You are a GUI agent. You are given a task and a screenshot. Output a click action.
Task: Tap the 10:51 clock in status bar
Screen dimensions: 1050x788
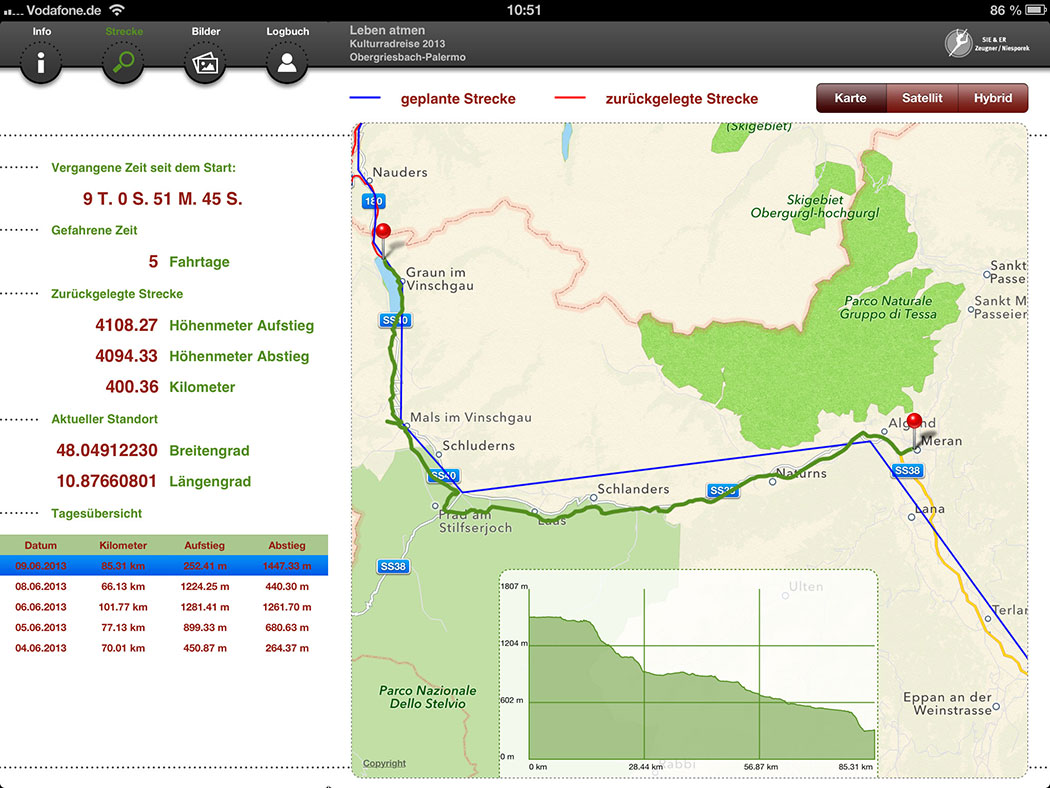[524, 10]
